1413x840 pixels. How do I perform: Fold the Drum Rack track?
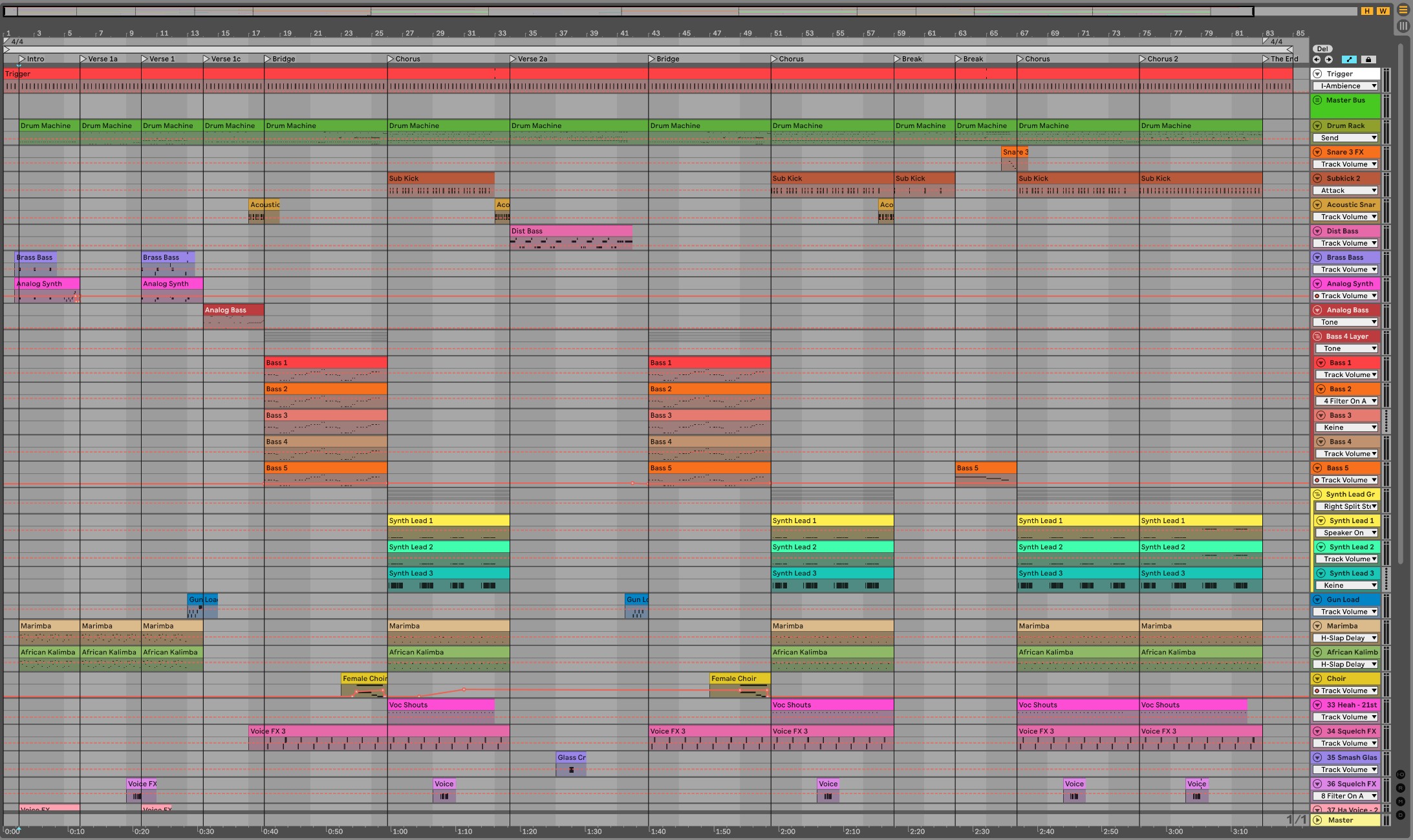[x=1317, y=126]
